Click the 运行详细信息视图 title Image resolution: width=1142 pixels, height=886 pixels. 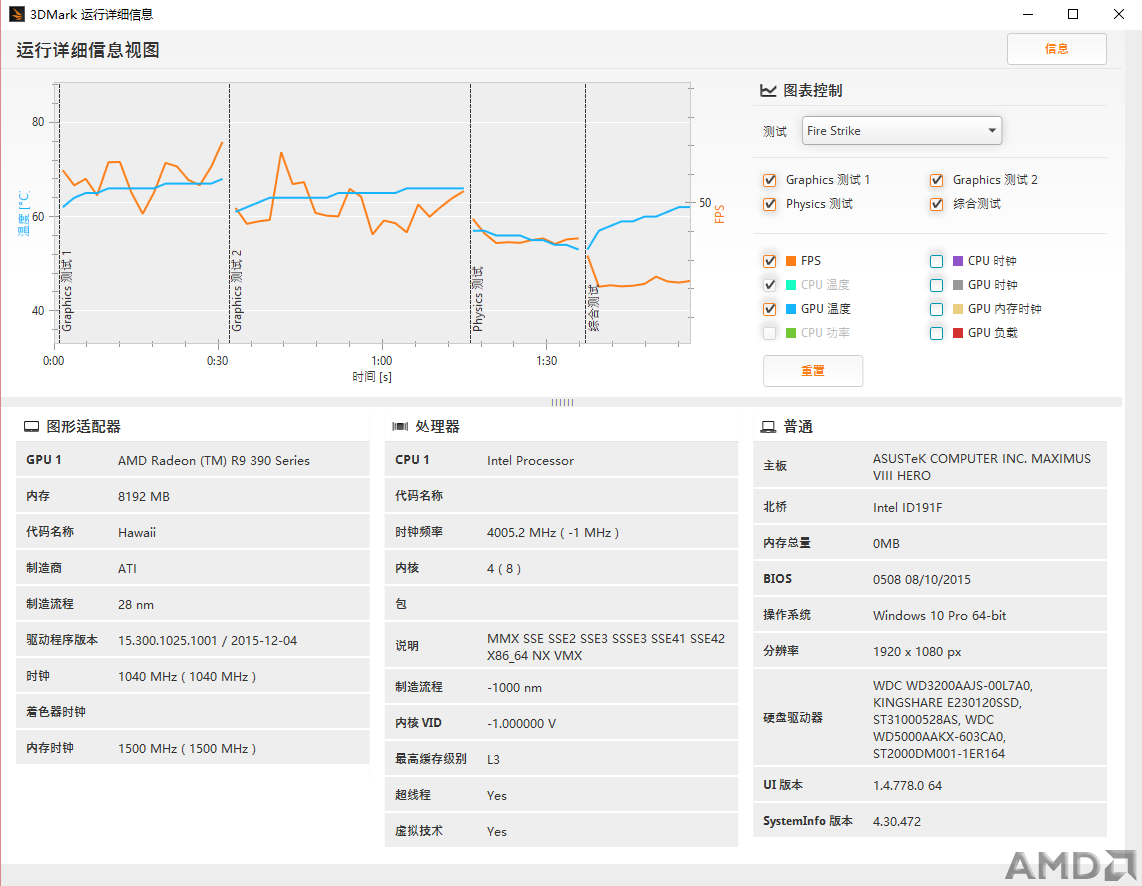[x=87, y=50]
